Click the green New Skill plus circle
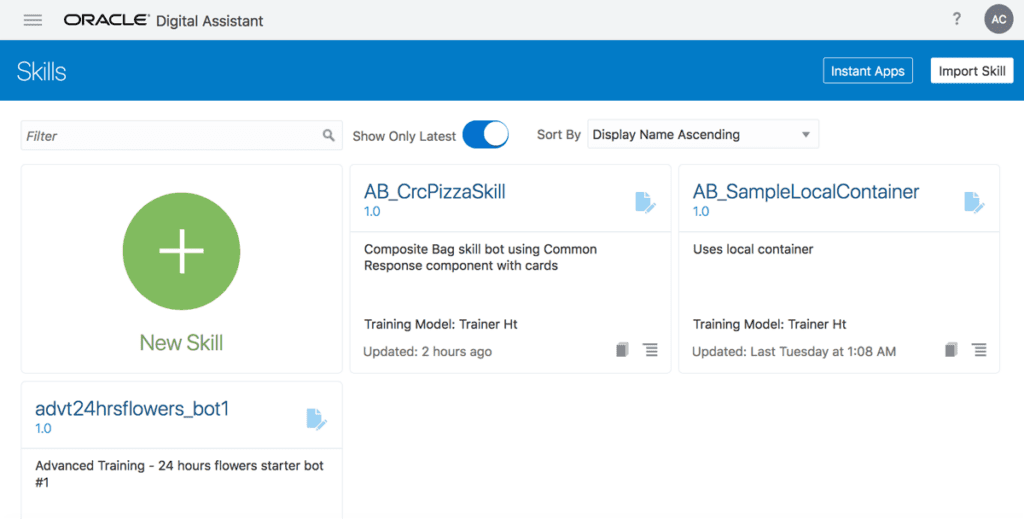The height and width of the screenshot is (519, 1024). point(182,251)
